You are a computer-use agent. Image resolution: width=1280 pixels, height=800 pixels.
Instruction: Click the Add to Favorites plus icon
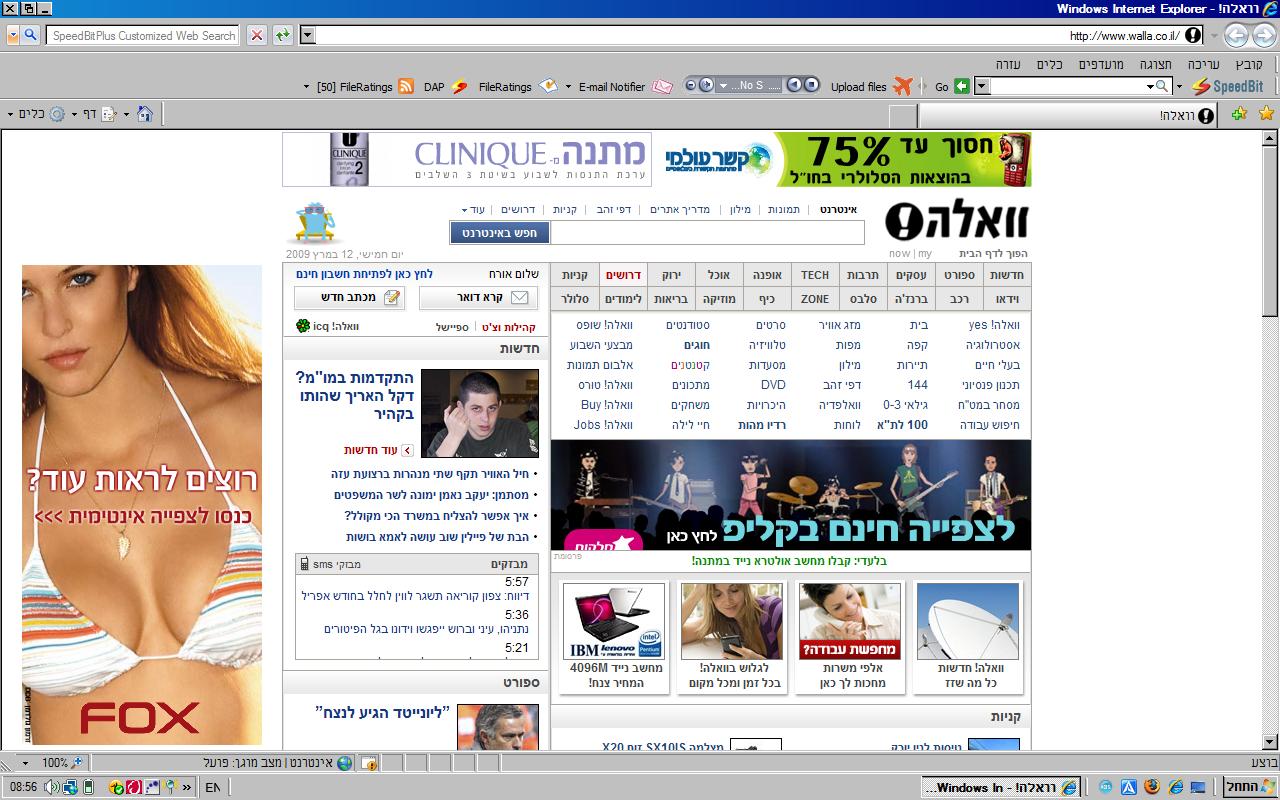click(x=1239, y=114)
